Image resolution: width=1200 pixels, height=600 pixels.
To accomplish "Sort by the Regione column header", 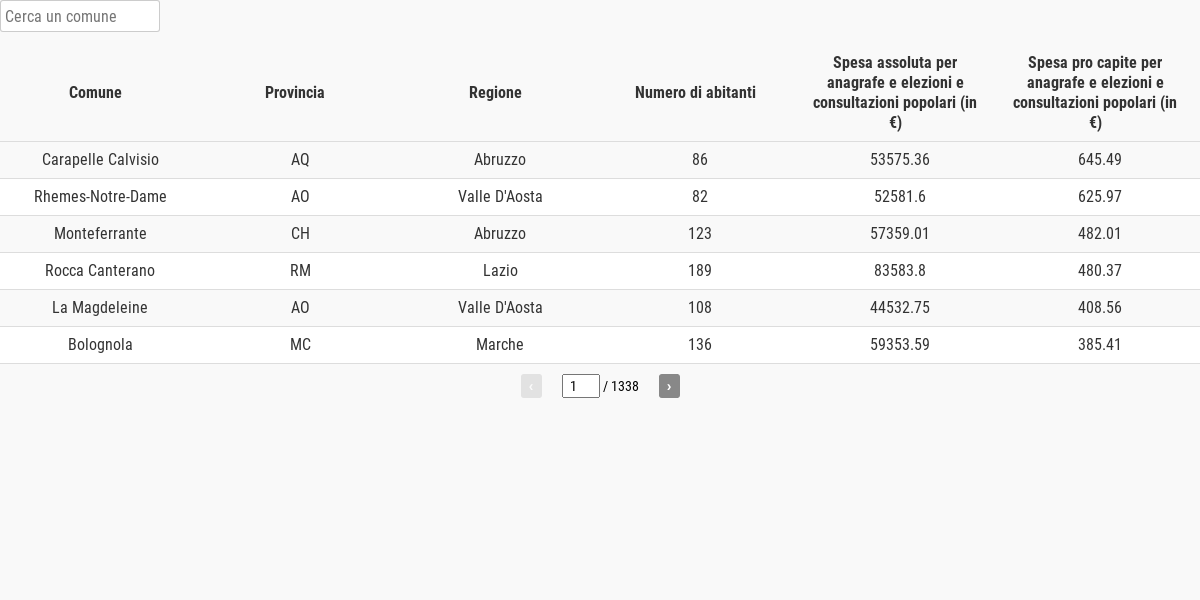I will pos(495,92).
